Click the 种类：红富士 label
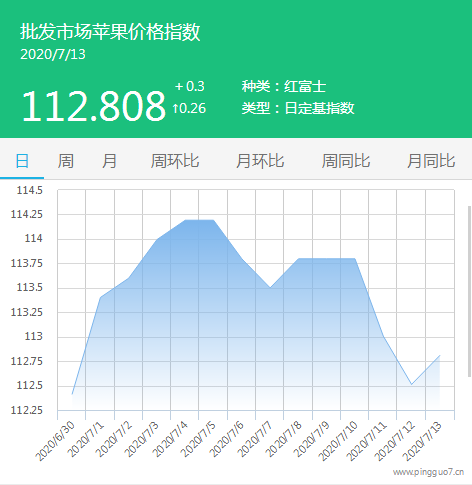This screenshot has height=485, width=472. click(x=284, y=87)
